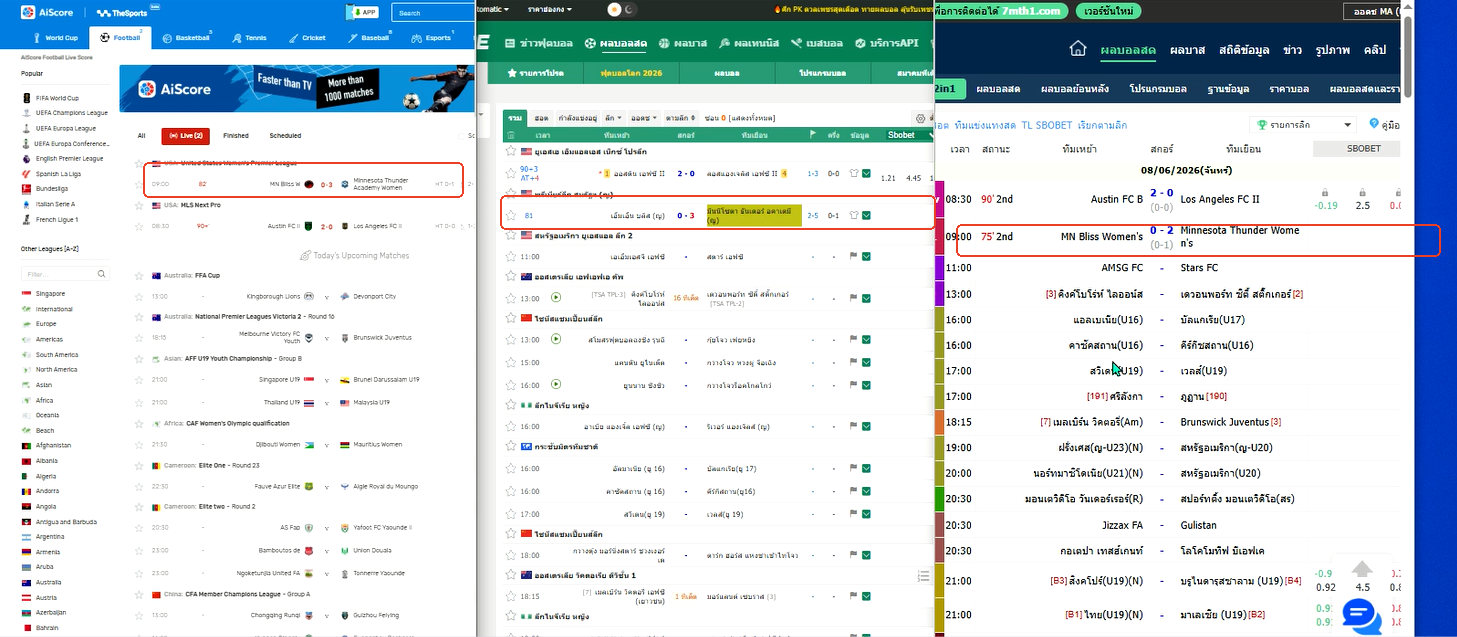Image resolution: width=1457 pixels, height=637 pixels.
Task: Open บริการAPI menu in green site
Action: coord(886,43)
